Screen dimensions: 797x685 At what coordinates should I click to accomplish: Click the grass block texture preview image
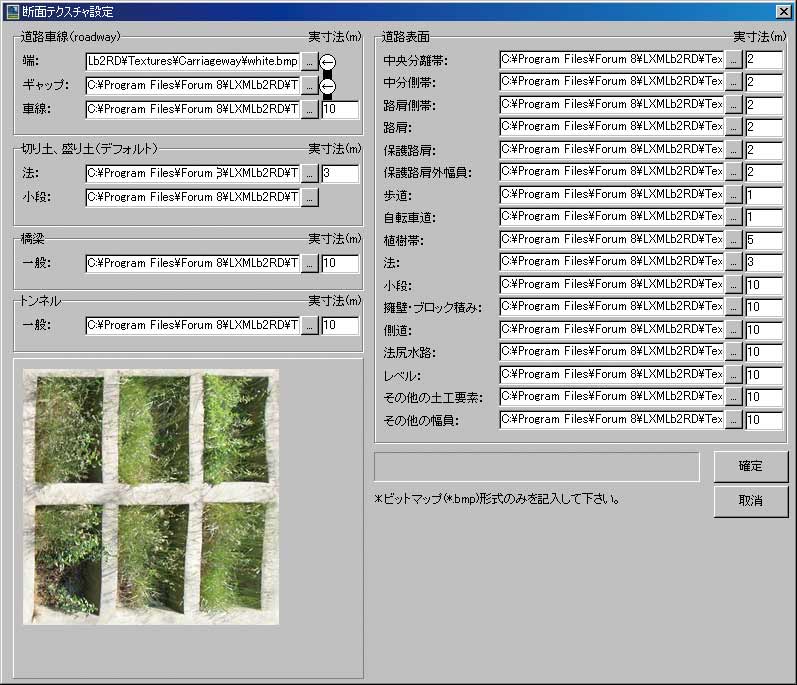click(151, 496)
